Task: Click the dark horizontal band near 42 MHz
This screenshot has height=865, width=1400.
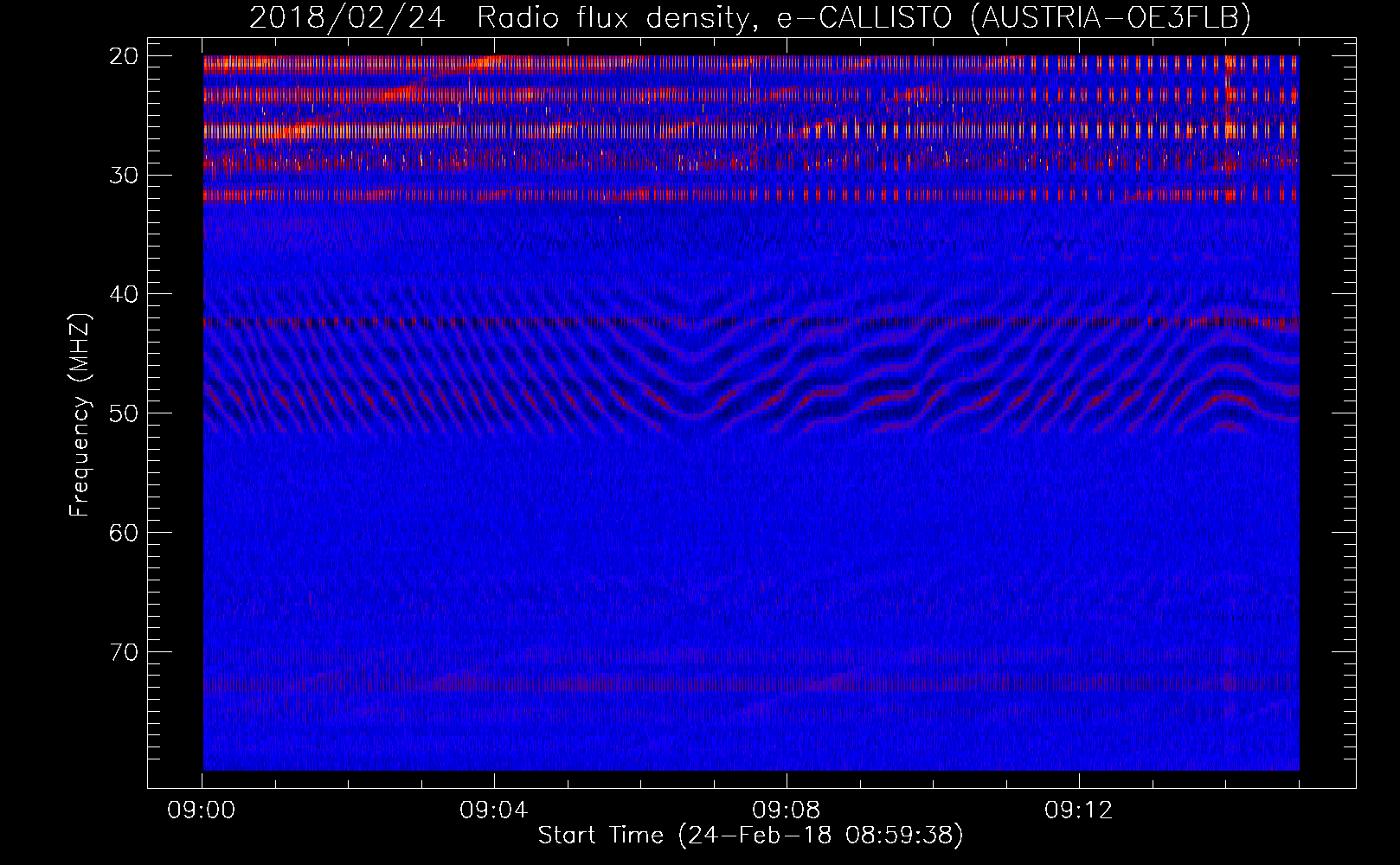Action: (x=750, y=323)
